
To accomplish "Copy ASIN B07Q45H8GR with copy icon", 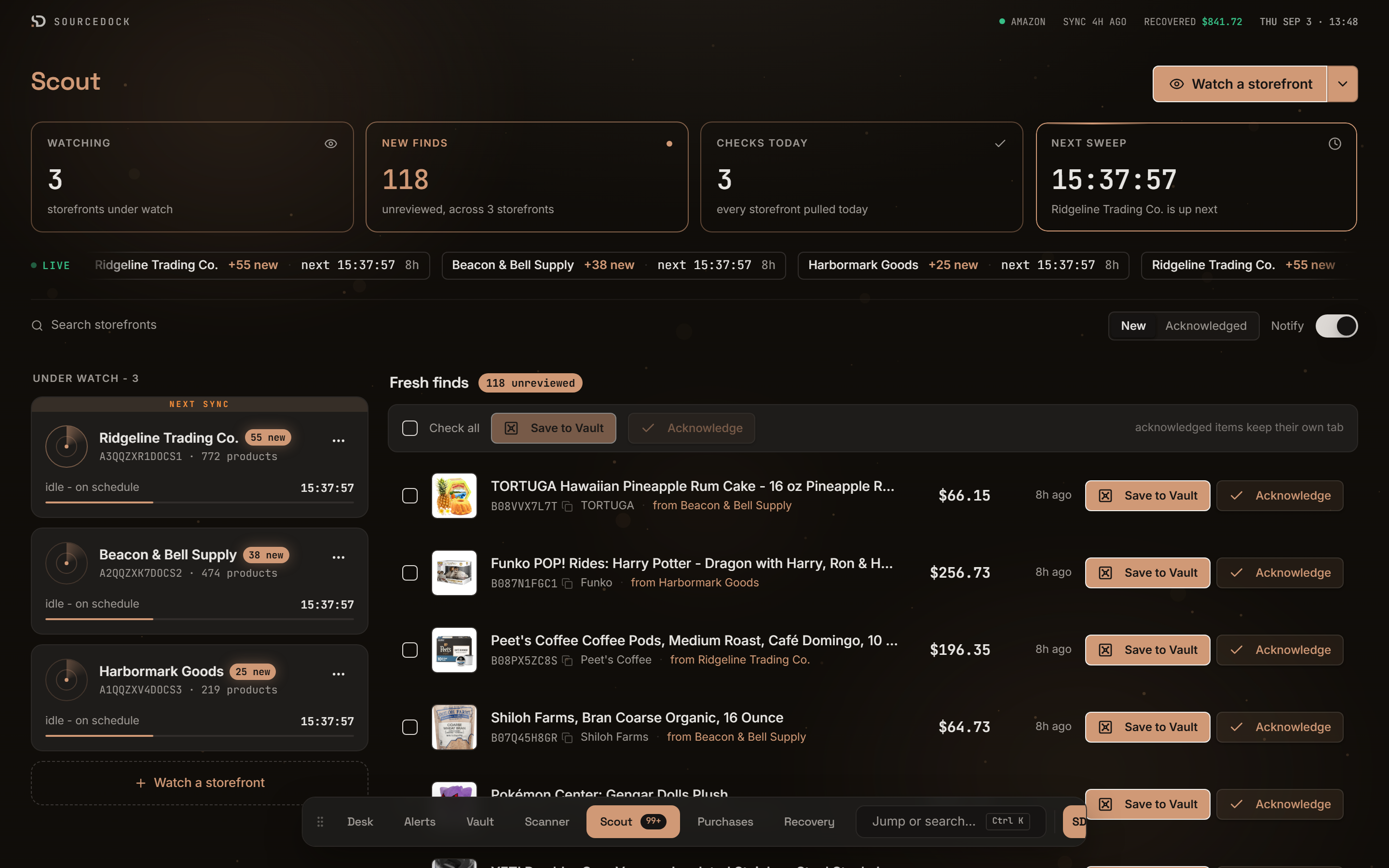I will [567, 738].
